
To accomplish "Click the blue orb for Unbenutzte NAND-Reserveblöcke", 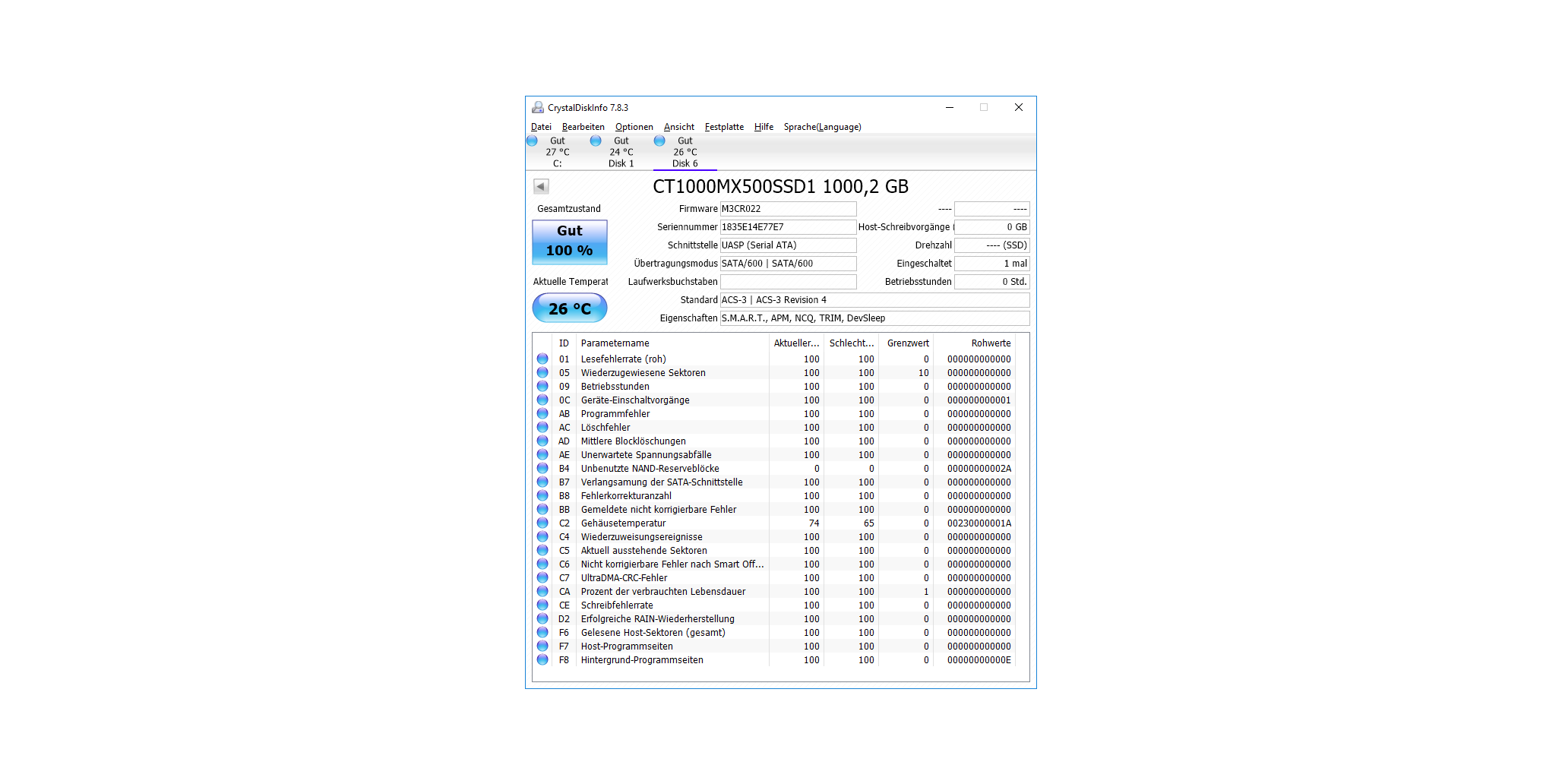I will 542,468.
